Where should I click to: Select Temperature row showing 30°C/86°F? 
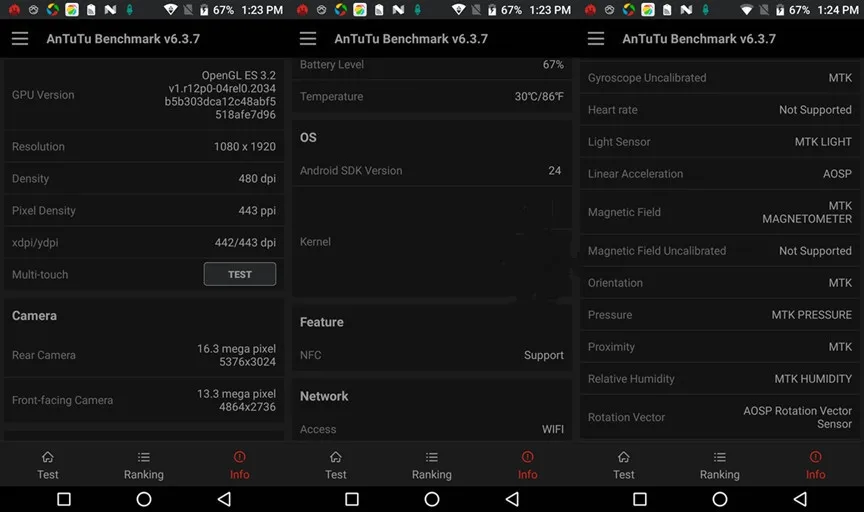tap(432, 96)
